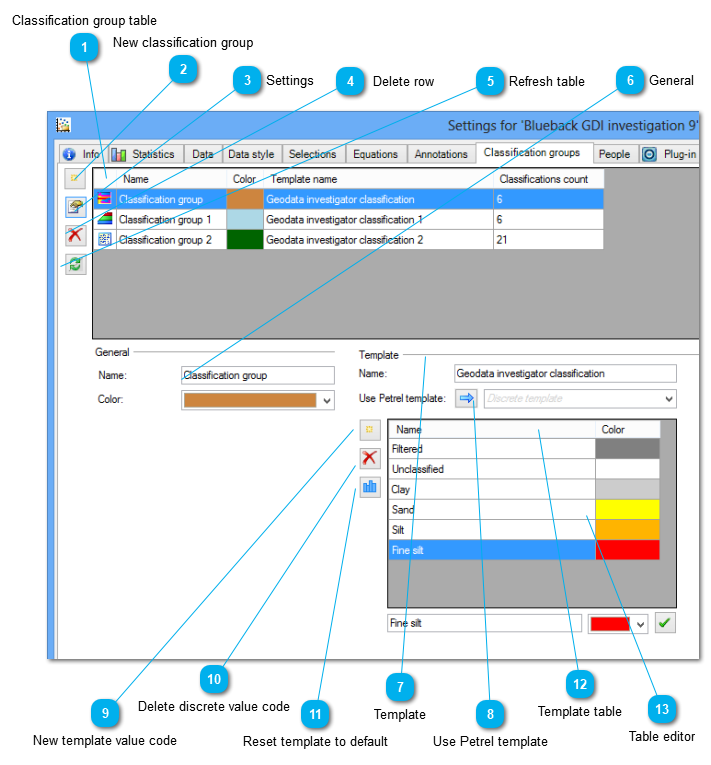The image size is (711, 765).
Task: Click template table Color column header
Action: click(x=627, y=429)
